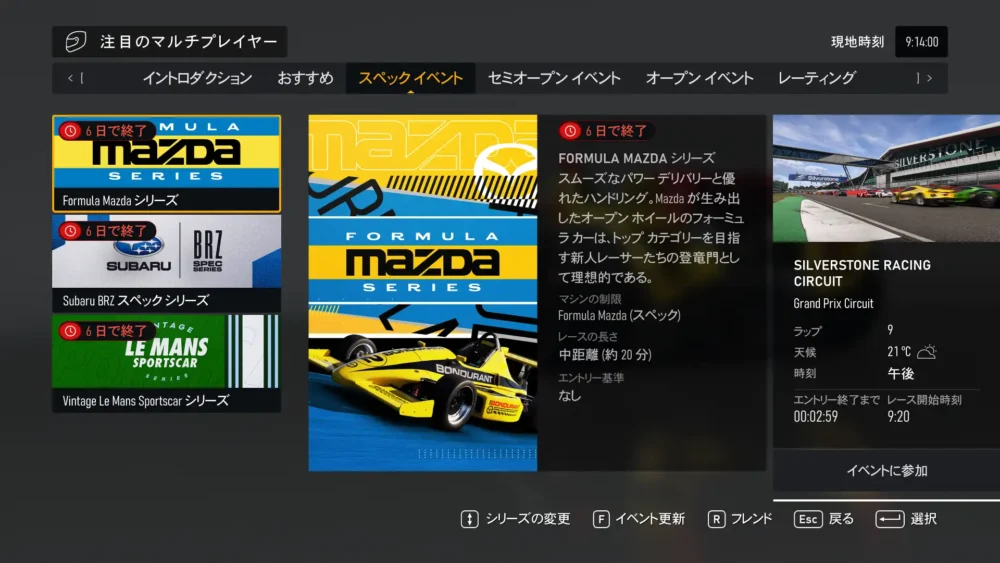Click the フレンド label

(751, 519)
